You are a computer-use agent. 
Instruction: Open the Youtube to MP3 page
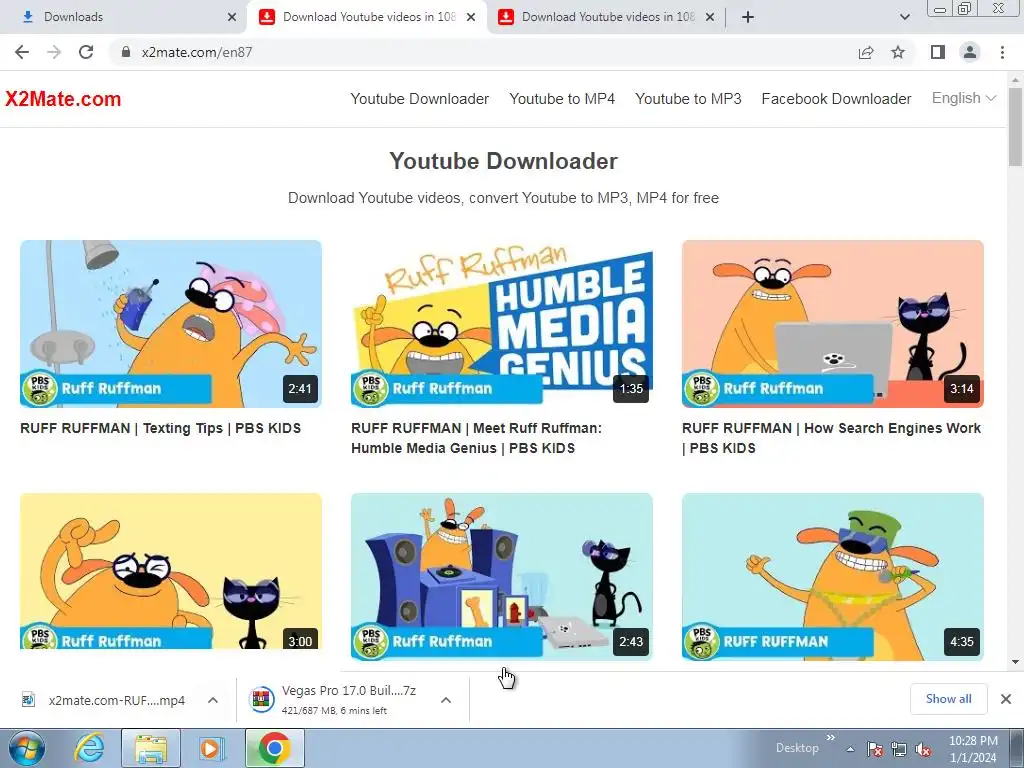[x=688, y=99]
